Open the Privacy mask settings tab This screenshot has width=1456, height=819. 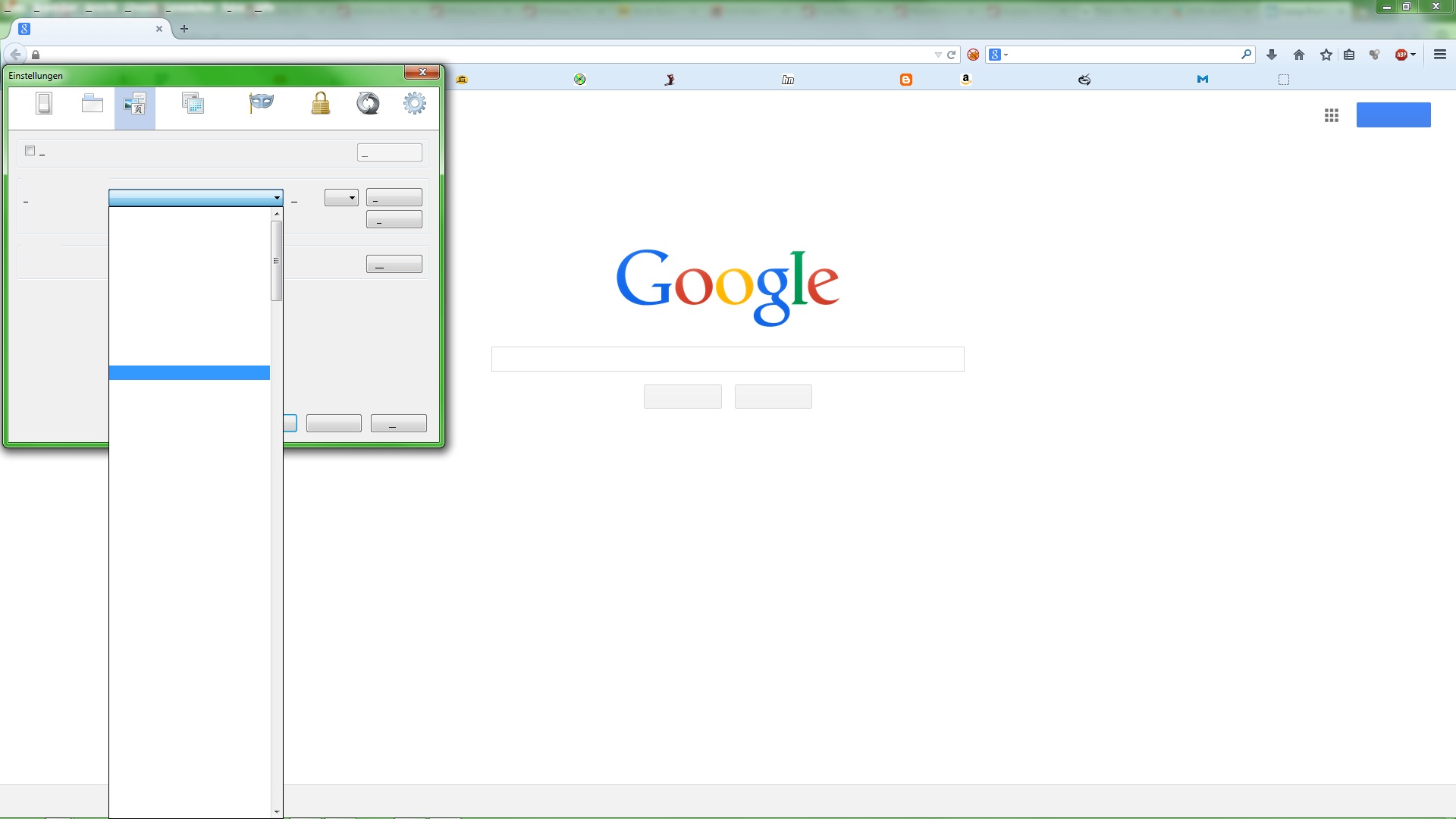[x=261, y=103]
